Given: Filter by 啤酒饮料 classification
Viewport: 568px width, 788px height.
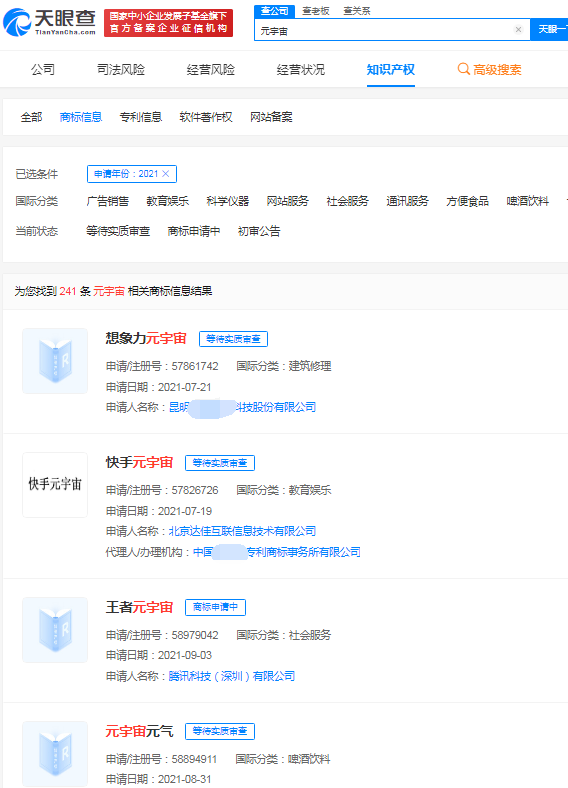Looking at the screenshot, I should pyautogui.click(x=528, y=202).
